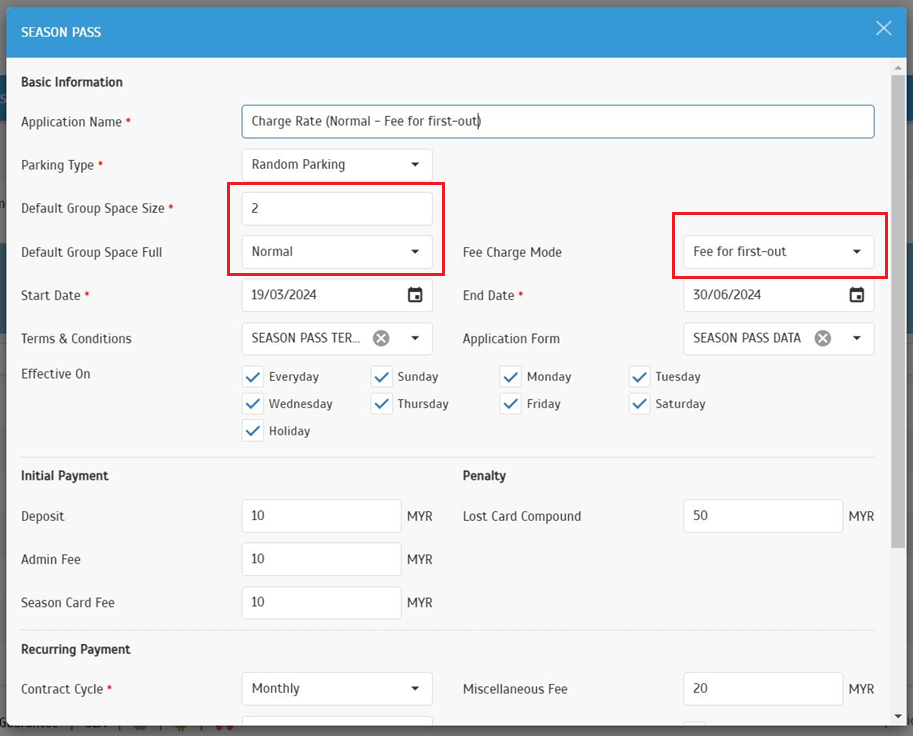Open the Start Date calendar picker icon

[415, 295]
